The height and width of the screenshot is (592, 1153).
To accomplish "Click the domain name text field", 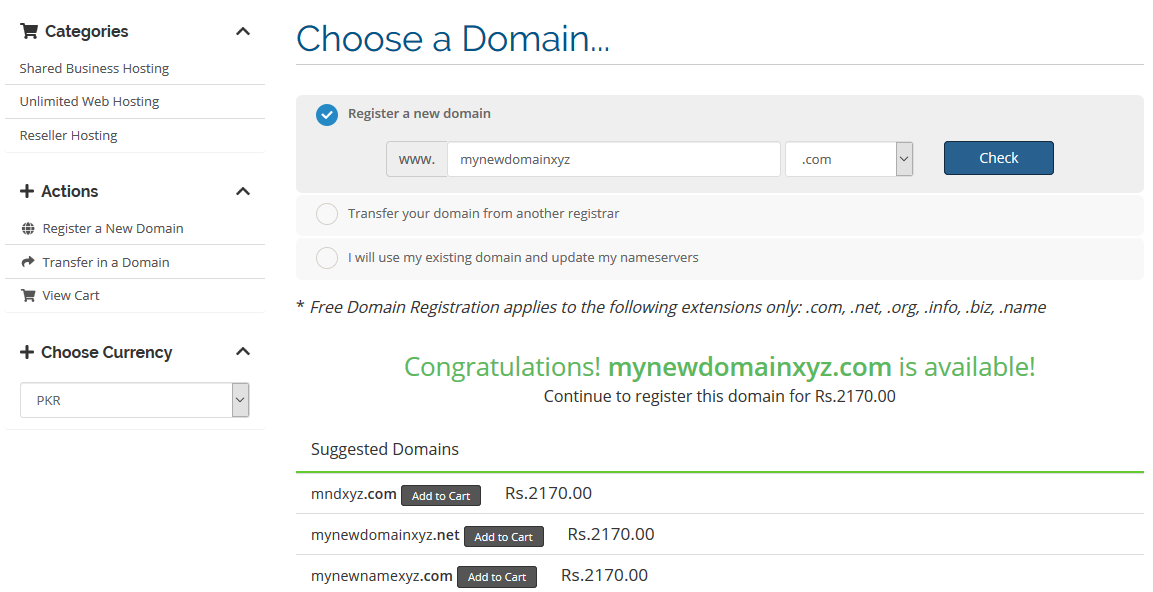I will coord(614,159).
